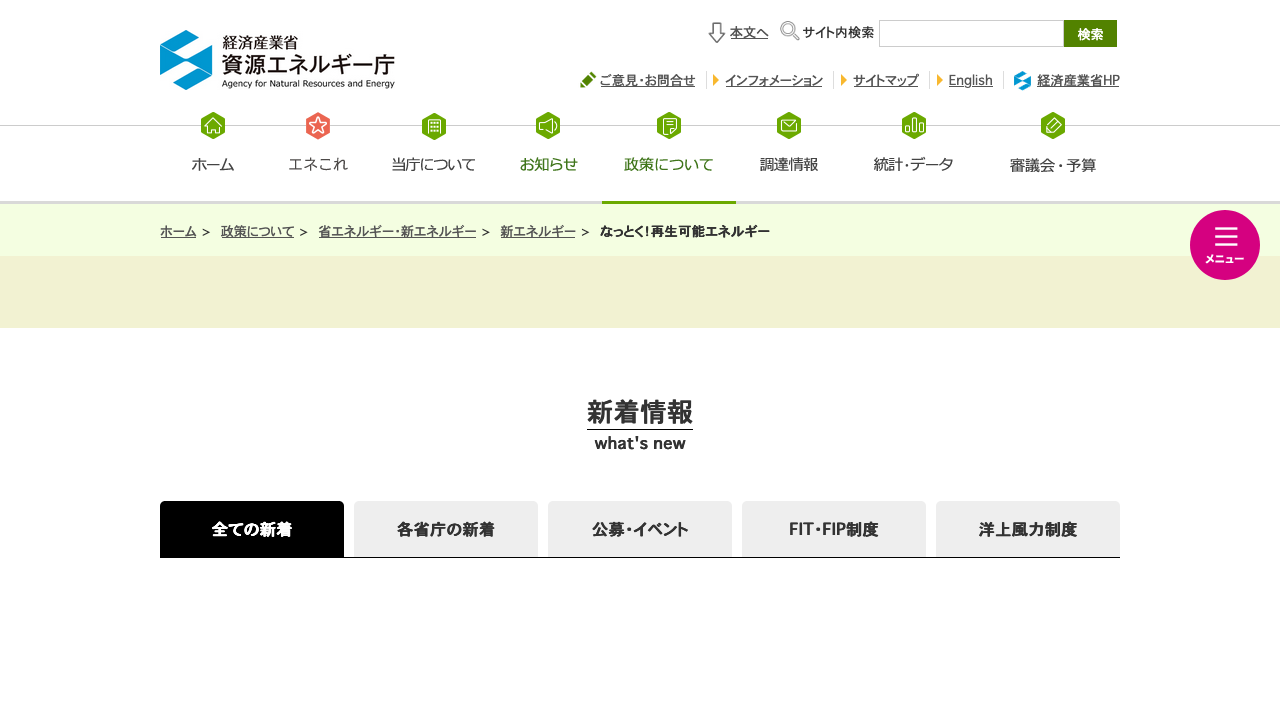Open the 統計・データ bar chart icon
The width and height of the screenshot is (1280, 715).
(x=913, y=125)
